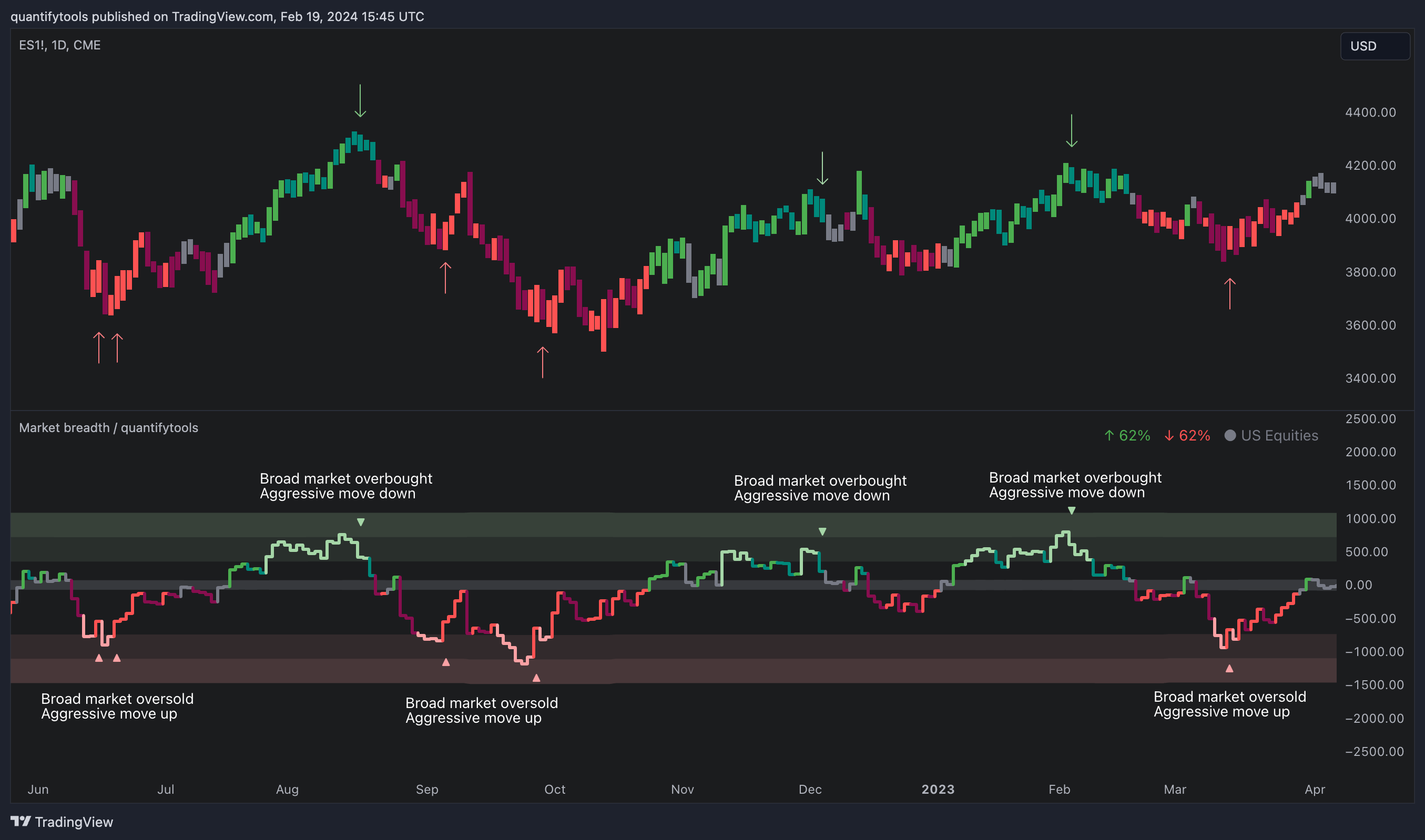
Task: Click the June 'Broad market oversold' annotation
Action: 117,706
